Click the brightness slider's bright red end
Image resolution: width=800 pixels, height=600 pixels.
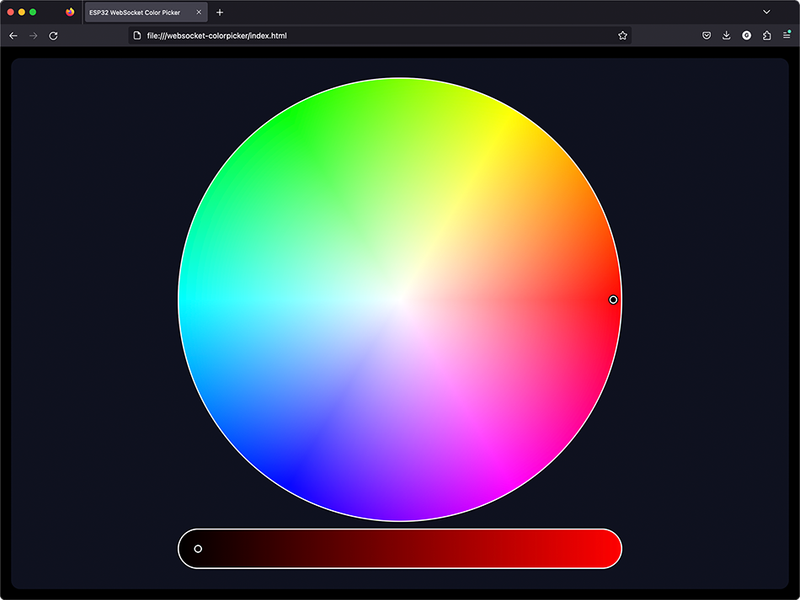click(x=608, y=549)
